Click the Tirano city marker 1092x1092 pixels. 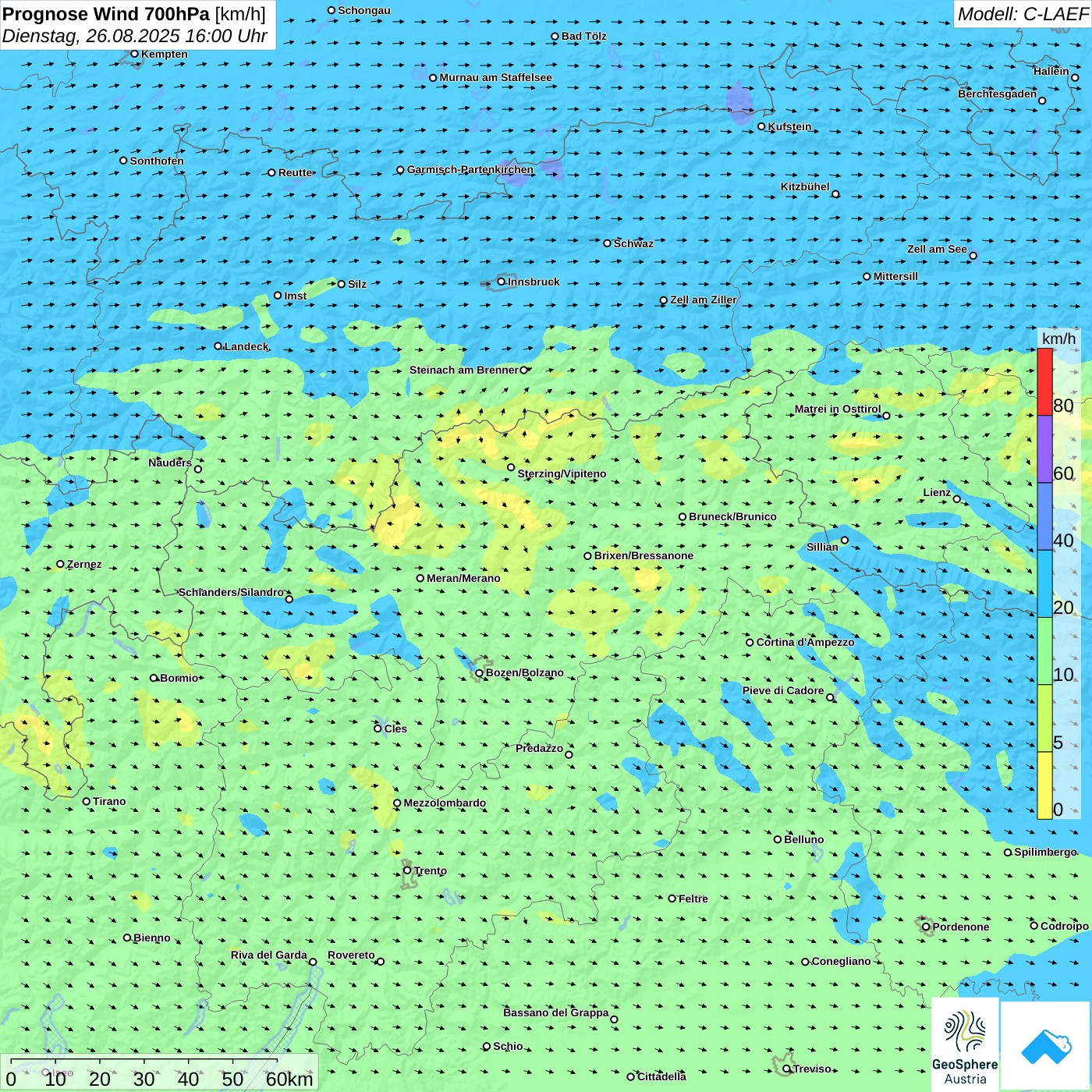pyautogui.click(x=87, y=801)
